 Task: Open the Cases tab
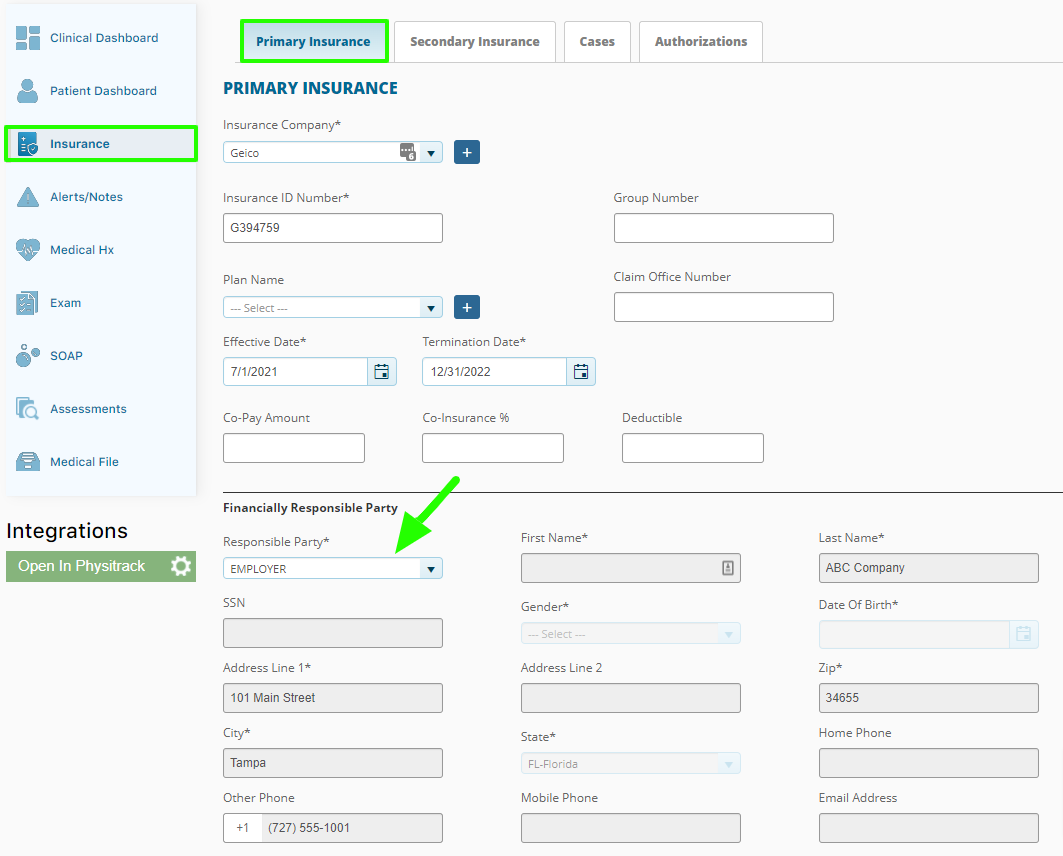[x=597, y=41]
